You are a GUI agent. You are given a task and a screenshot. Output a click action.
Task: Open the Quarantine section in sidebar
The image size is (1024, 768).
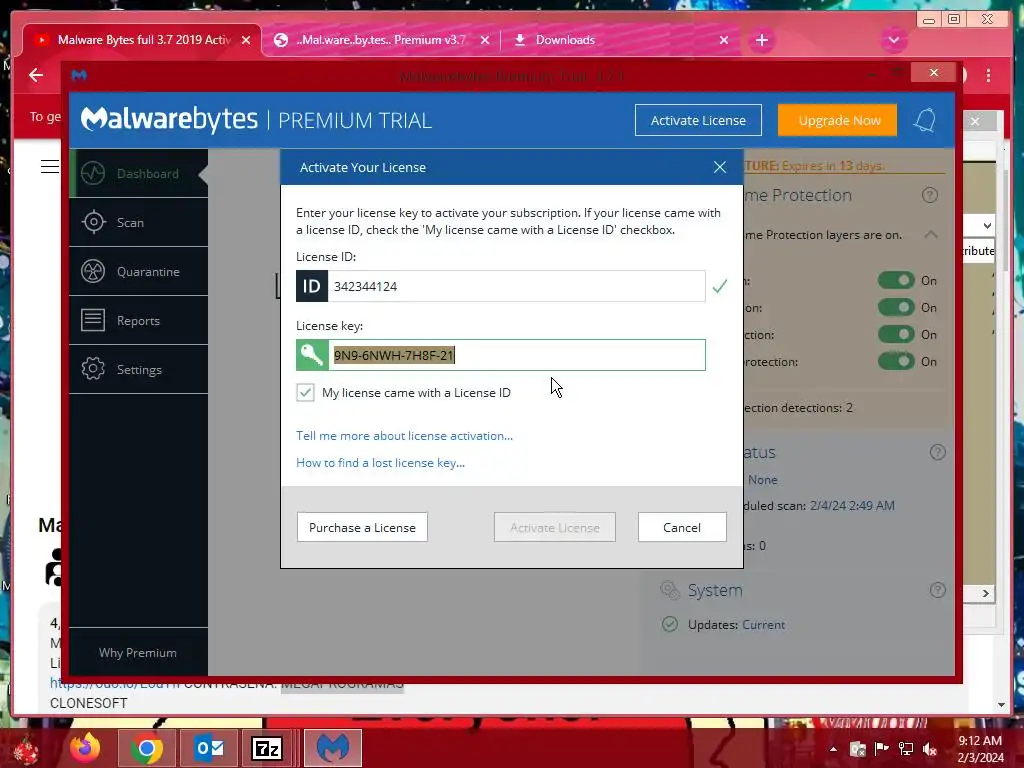[138, 272]
